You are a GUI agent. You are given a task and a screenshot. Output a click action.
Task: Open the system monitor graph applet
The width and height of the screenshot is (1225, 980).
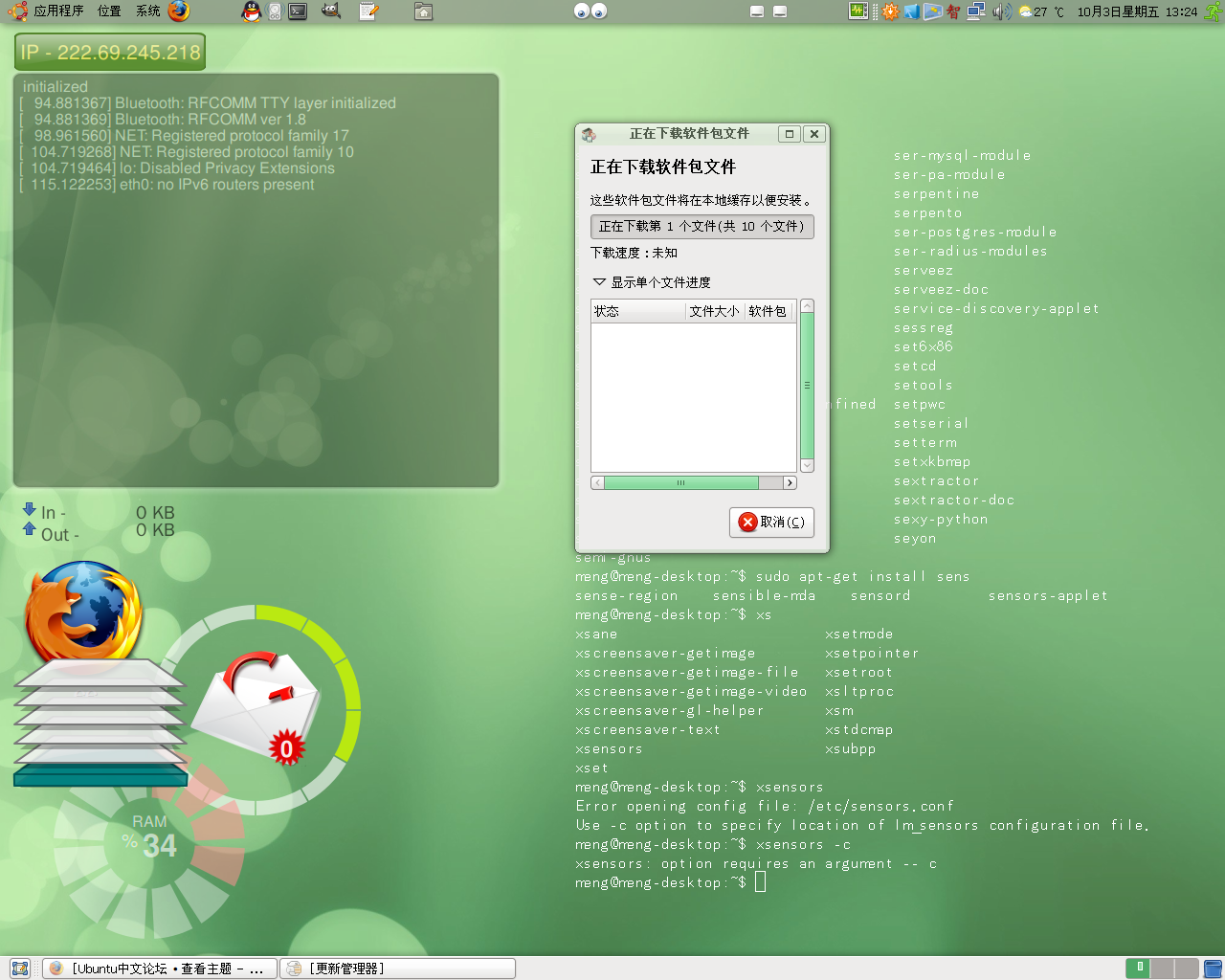[858, 11]
